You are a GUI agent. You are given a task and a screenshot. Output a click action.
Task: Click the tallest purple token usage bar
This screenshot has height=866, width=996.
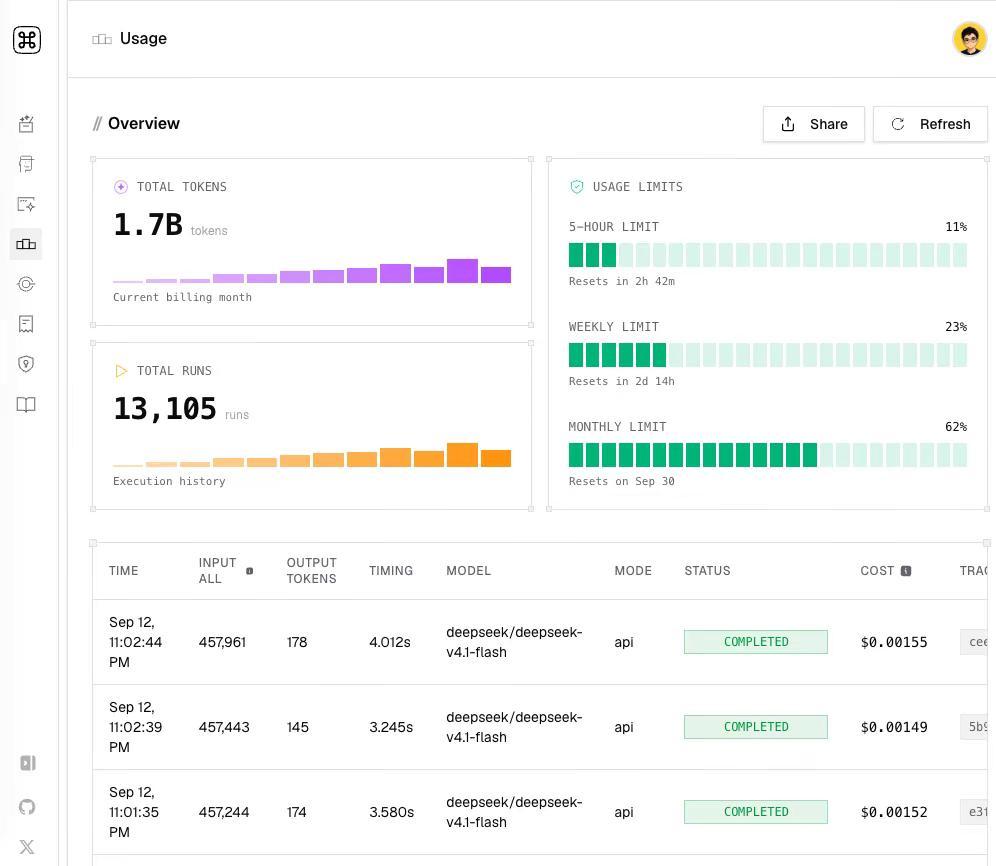click(x=462, y=271)
